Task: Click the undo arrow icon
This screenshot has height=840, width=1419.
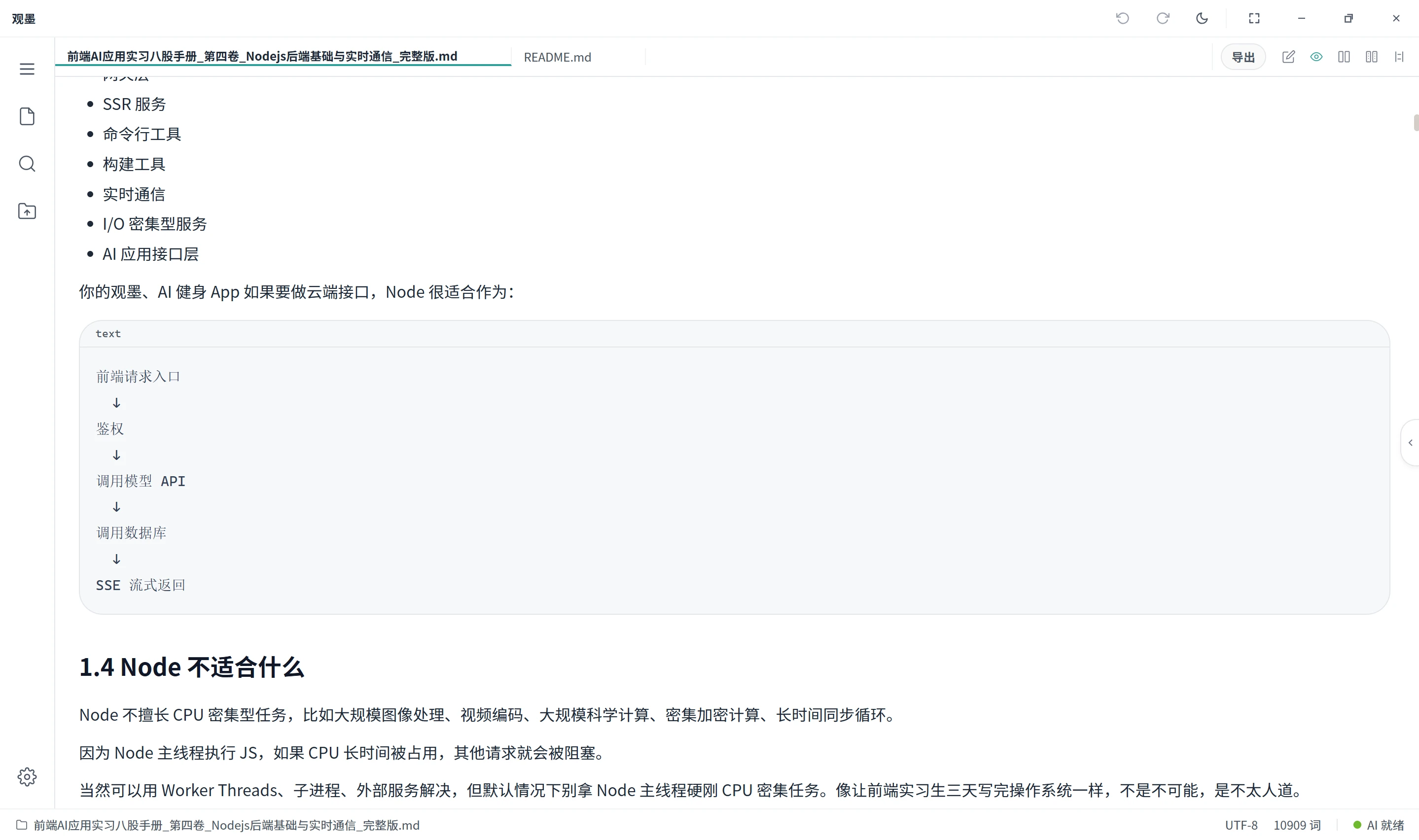Action: pyautogui.click(x=1122, y=18)
